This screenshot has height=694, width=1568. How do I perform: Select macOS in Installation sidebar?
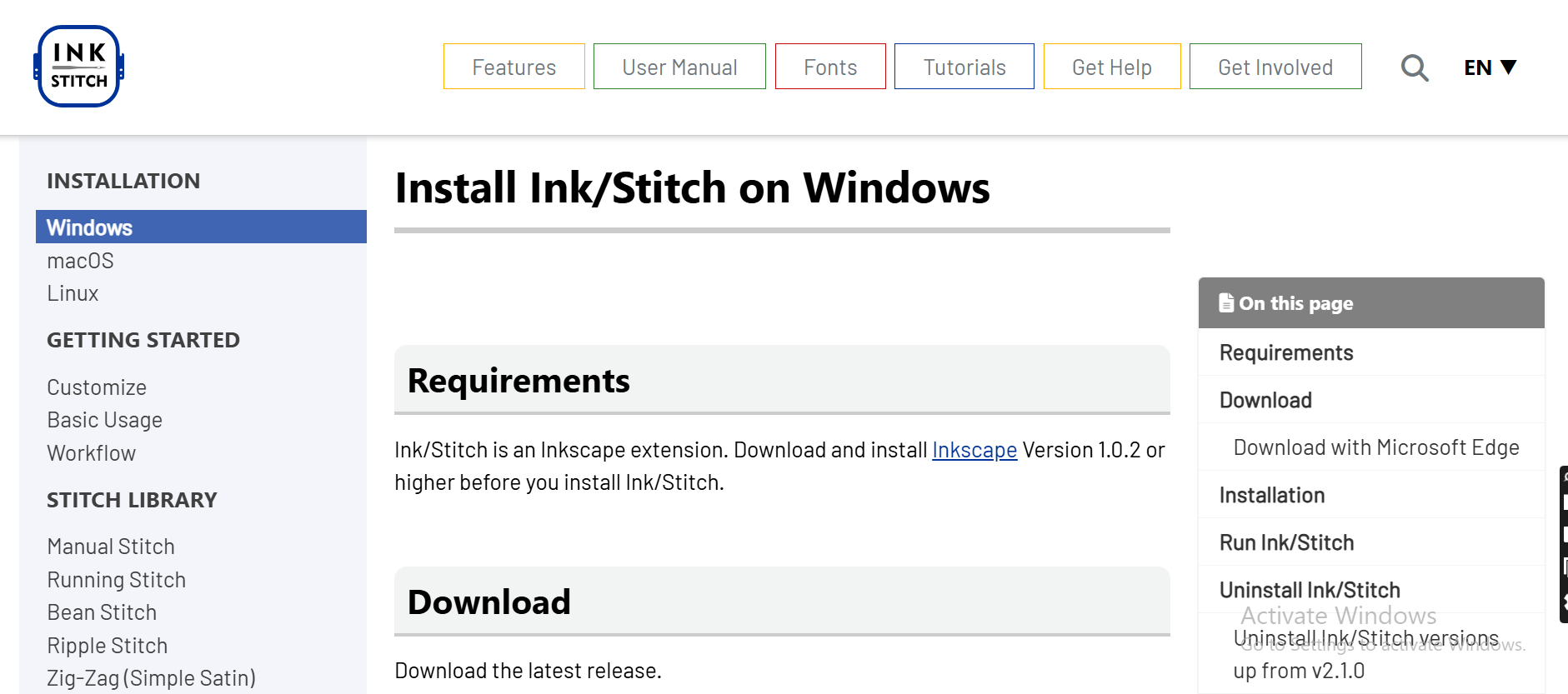80,261
